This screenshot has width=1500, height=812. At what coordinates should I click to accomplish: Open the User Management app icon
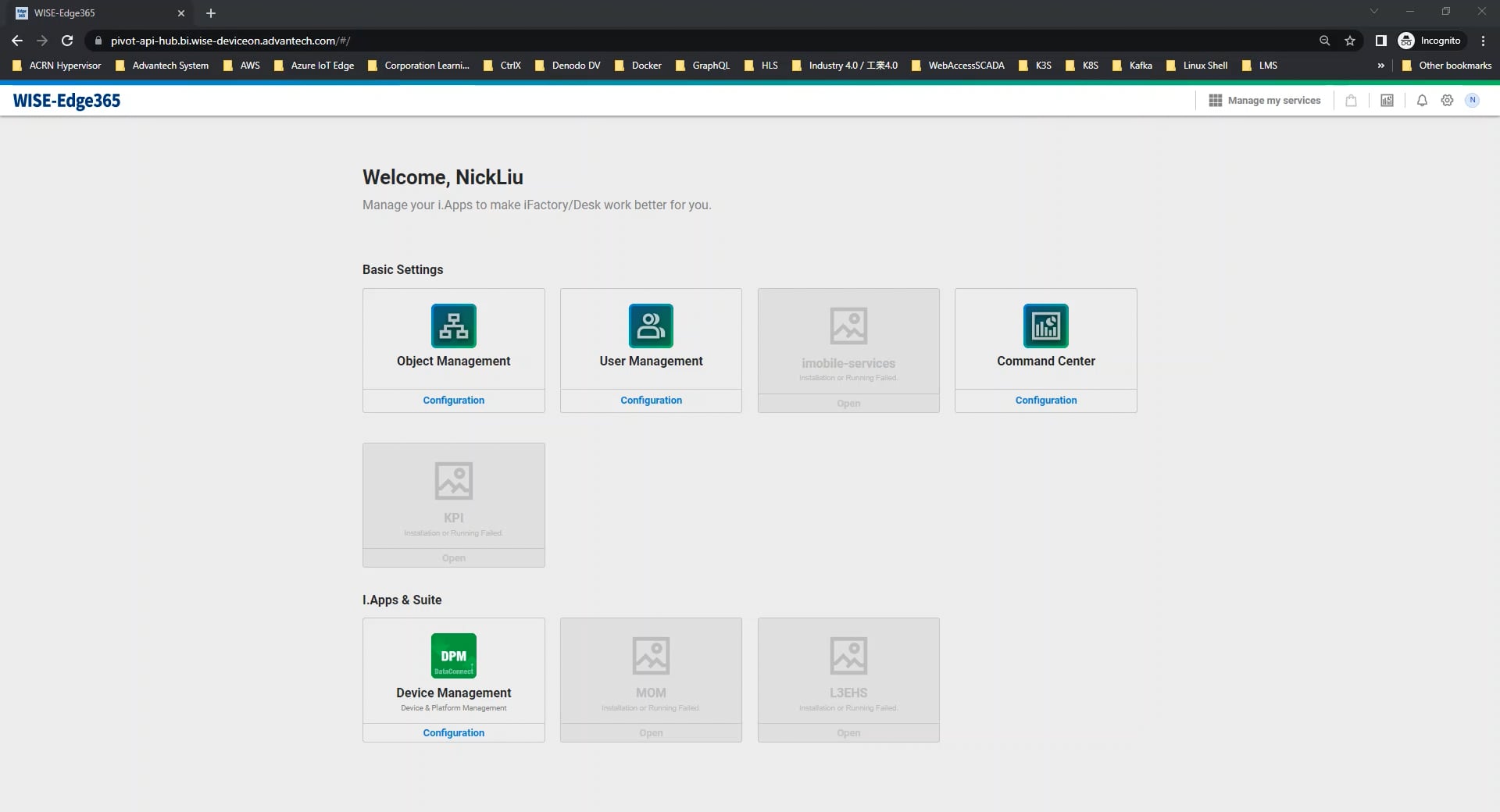(651, 326)
